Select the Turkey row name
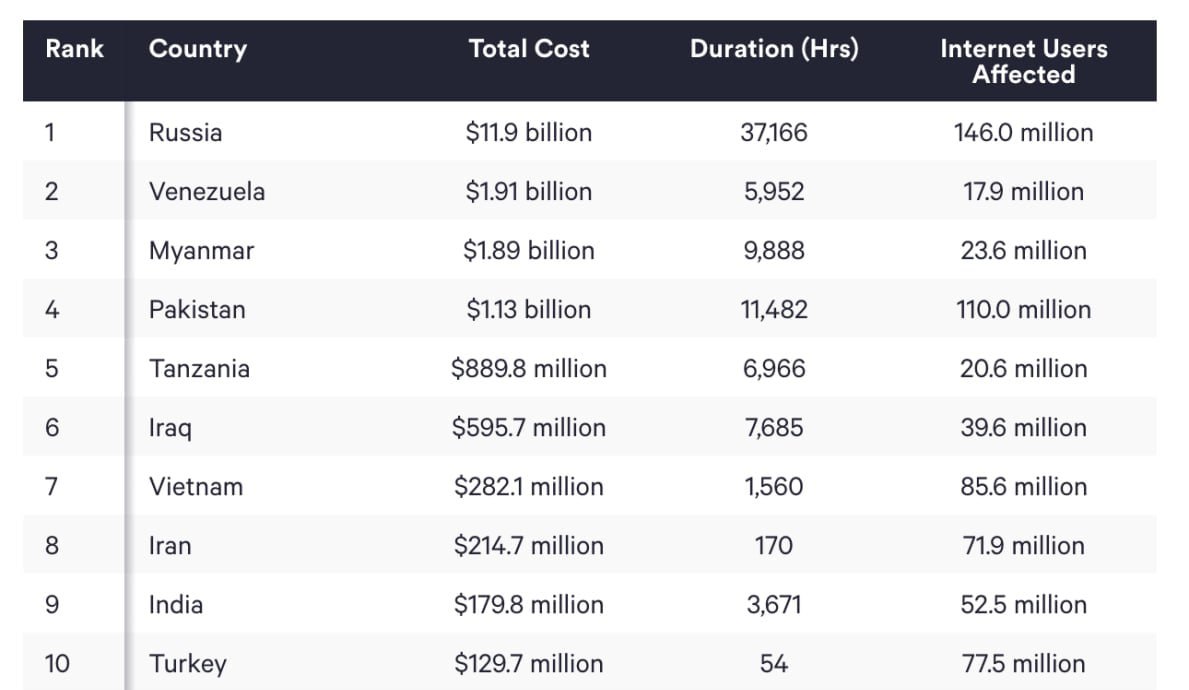Viewport: 1189px width, 690px height. click(x=187, y=664)
